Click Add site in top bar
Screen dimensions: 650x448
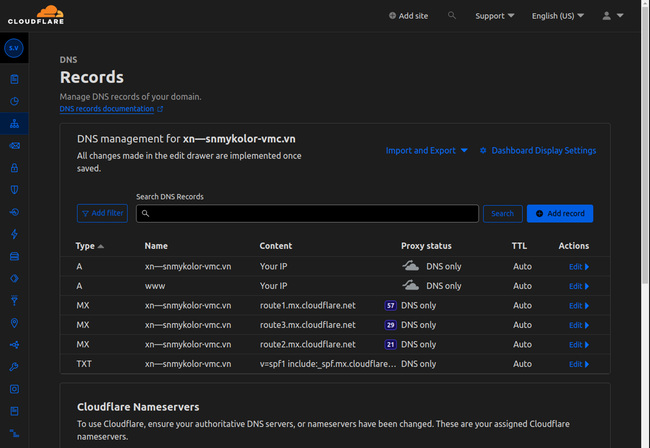[x=408, y=16]
